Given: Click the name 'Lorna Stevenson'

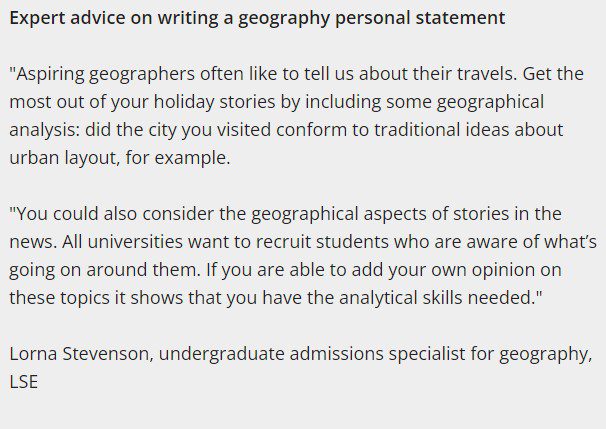Looking at the screenshot, I should click(x=79, y=354).
